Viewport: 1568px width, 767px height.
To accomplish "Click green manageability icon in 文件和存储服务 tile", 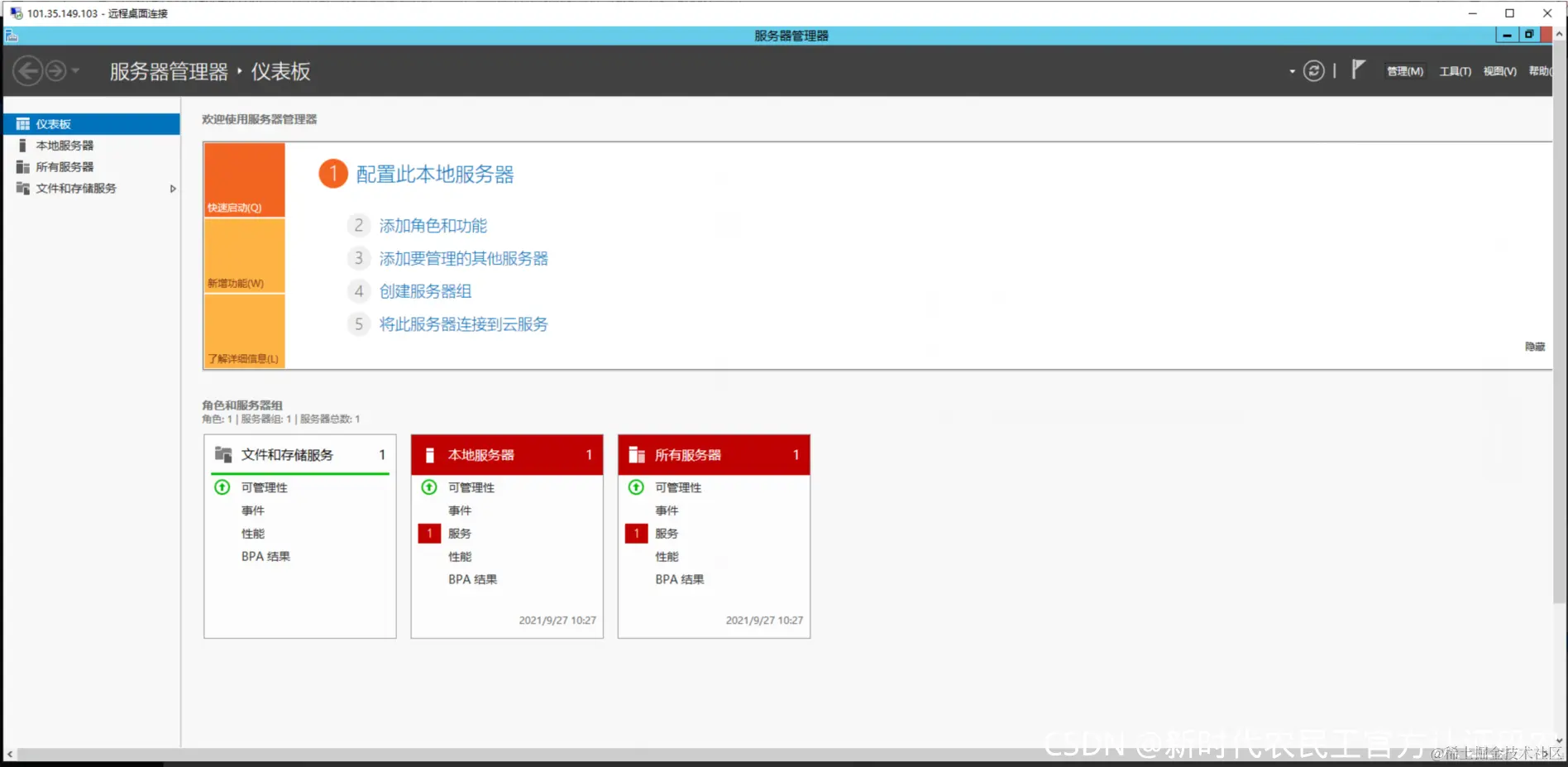I will [222, 487].
